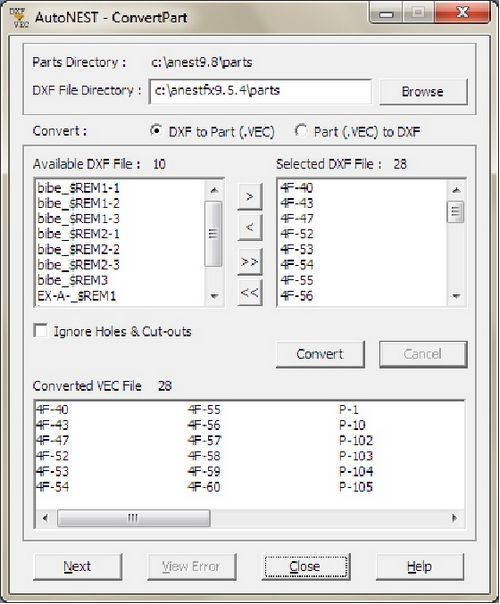
Task: Click P-103 in Converted VEC File list
Action: [356, 456]
